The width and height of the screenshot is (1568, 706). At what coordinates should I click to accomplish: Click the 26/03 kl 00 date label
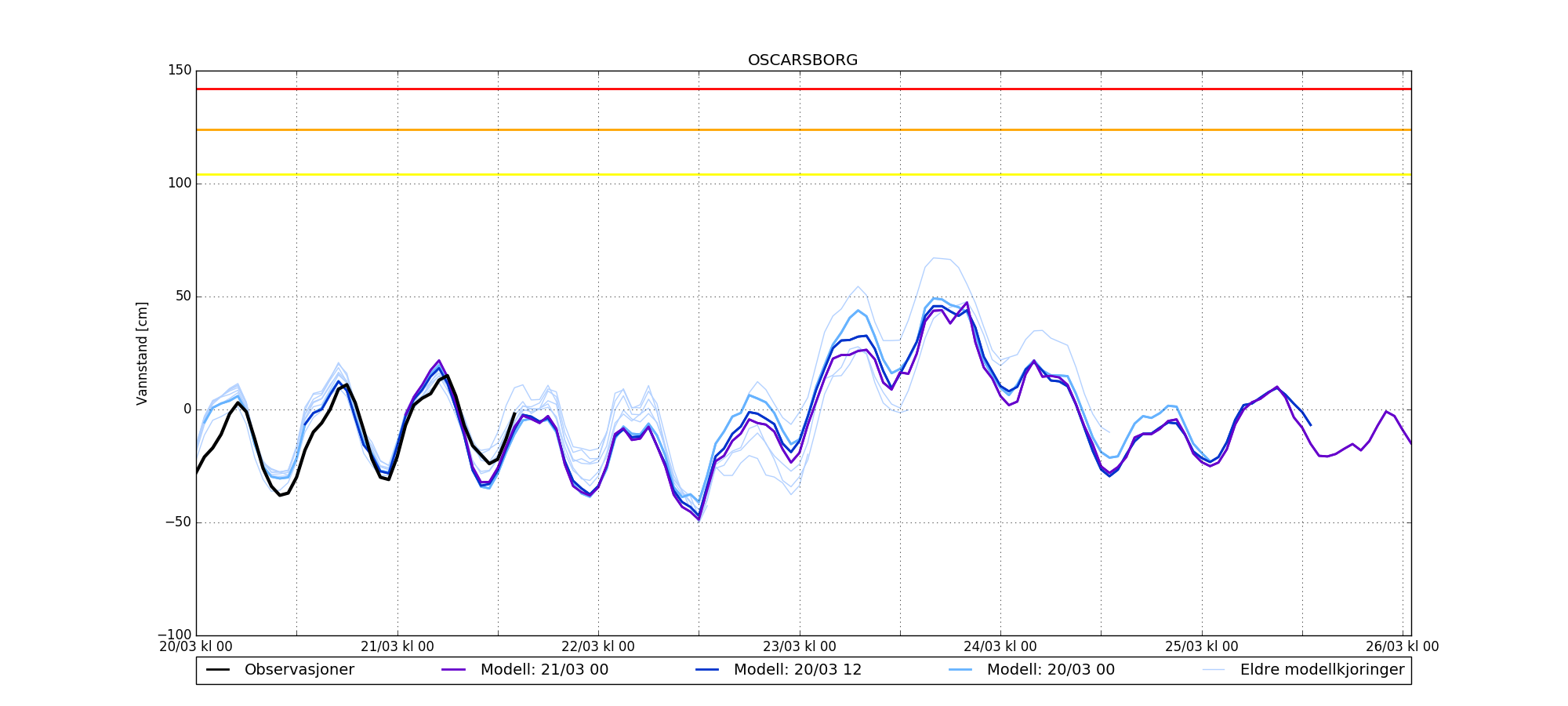tap(1403, 647)
